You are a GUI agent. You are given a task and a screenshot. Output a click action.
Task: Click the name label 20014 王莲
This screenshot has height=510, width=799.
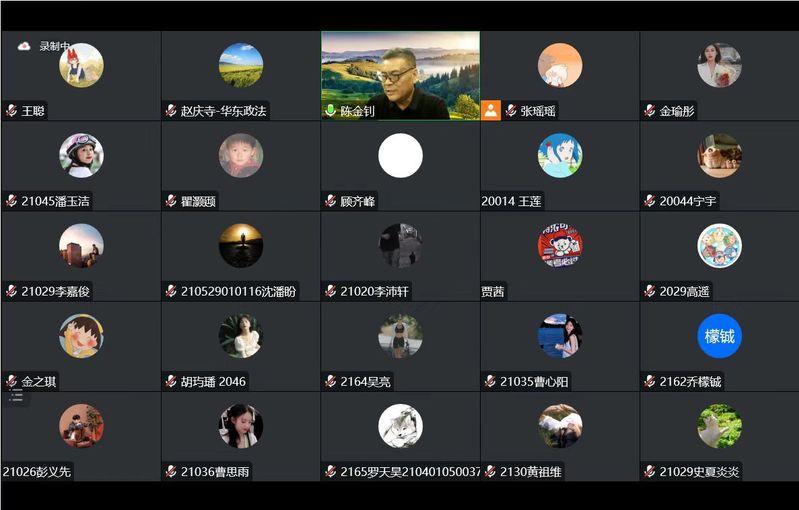pyautogui.click(x=511, y=201)
